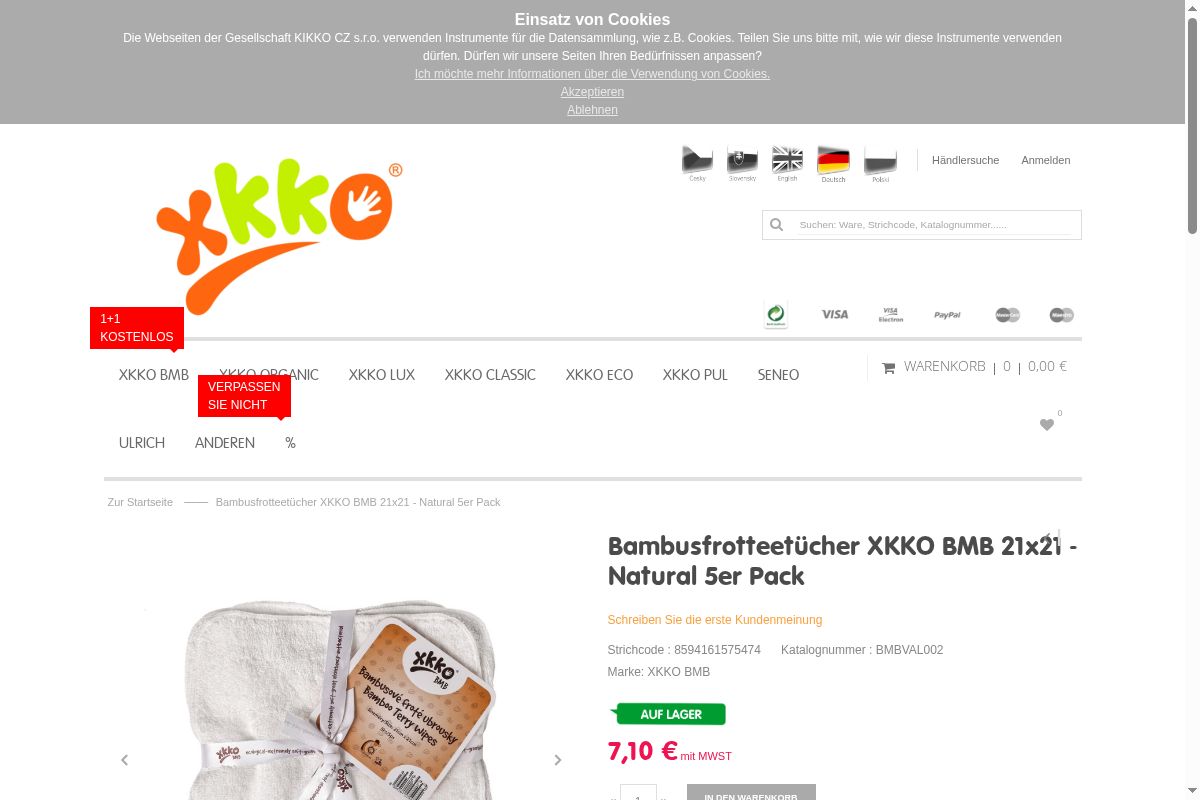Add product with In den Warenkorb

click(x=751, y=792)
